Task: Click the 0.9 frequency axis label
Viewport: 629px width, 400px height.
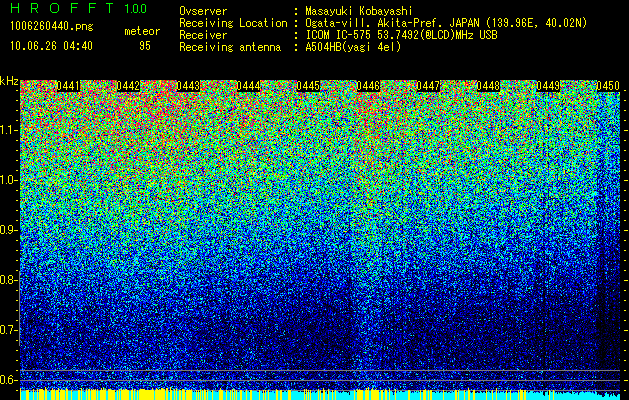Action: click(x=9, y=230)
